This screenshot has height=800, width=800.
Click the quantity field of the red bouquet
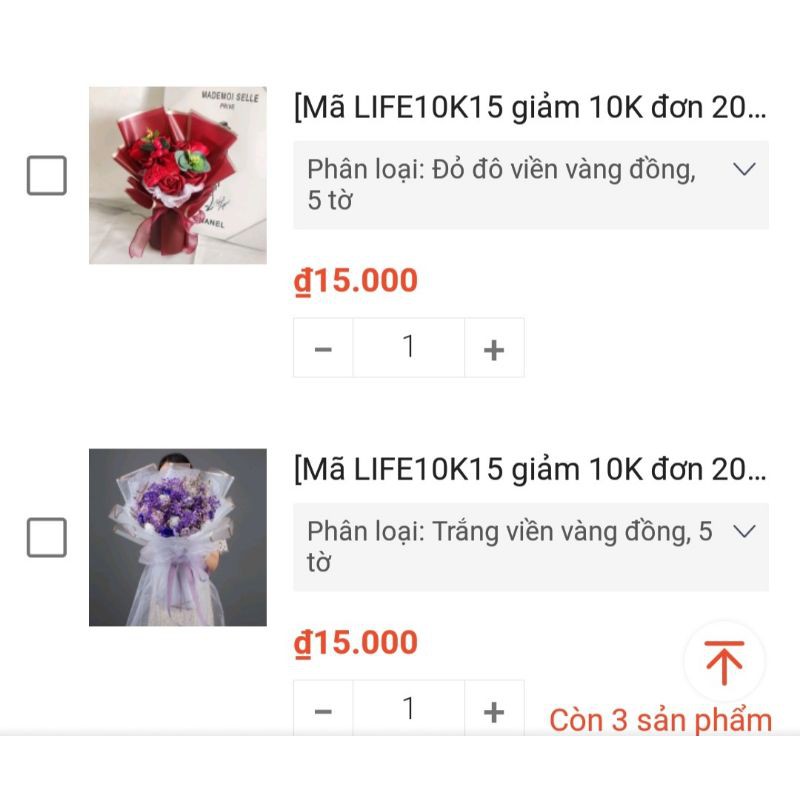click(x=408, y=348)
